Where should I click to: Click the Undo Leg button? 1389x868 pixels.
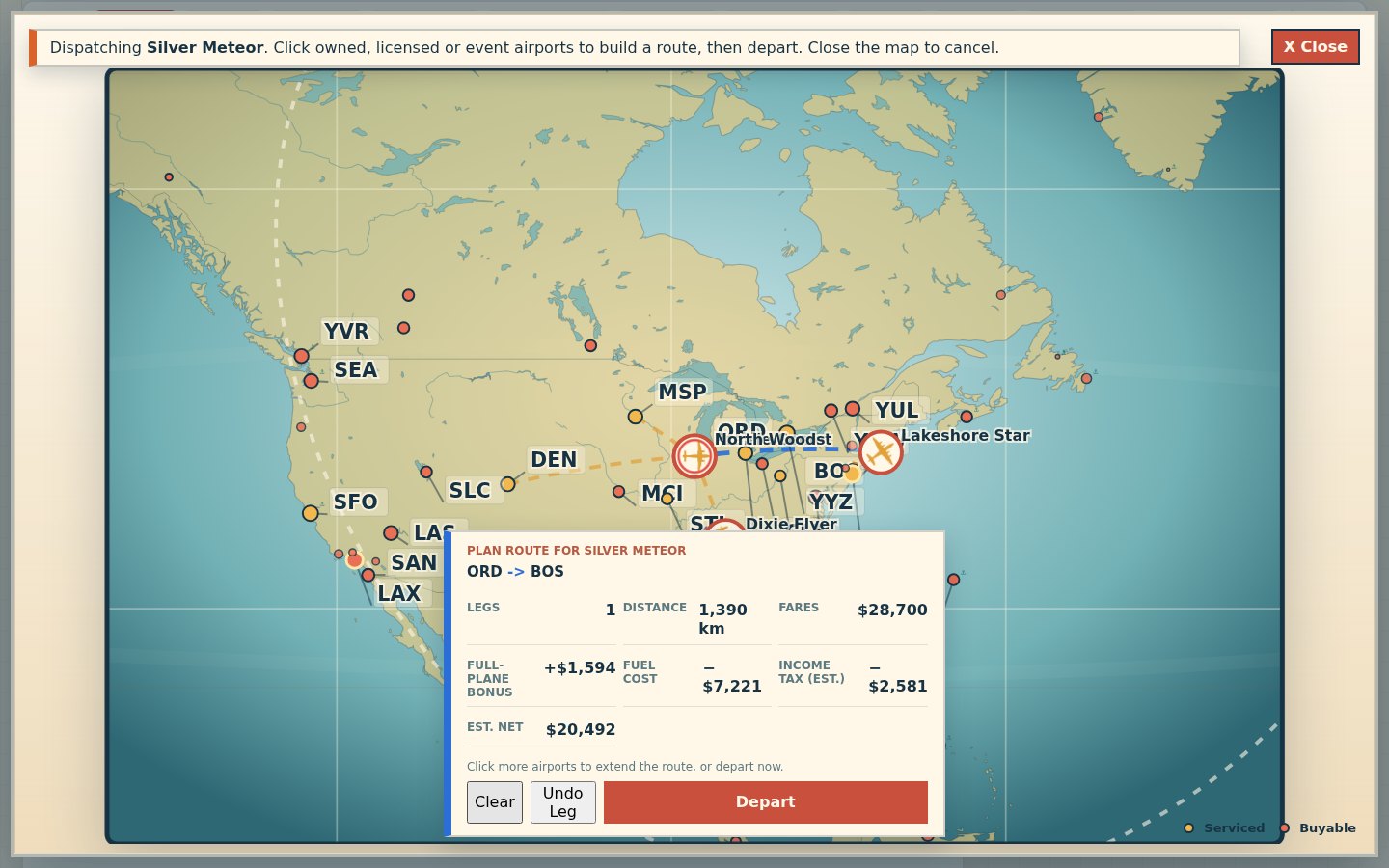point(563,802)
